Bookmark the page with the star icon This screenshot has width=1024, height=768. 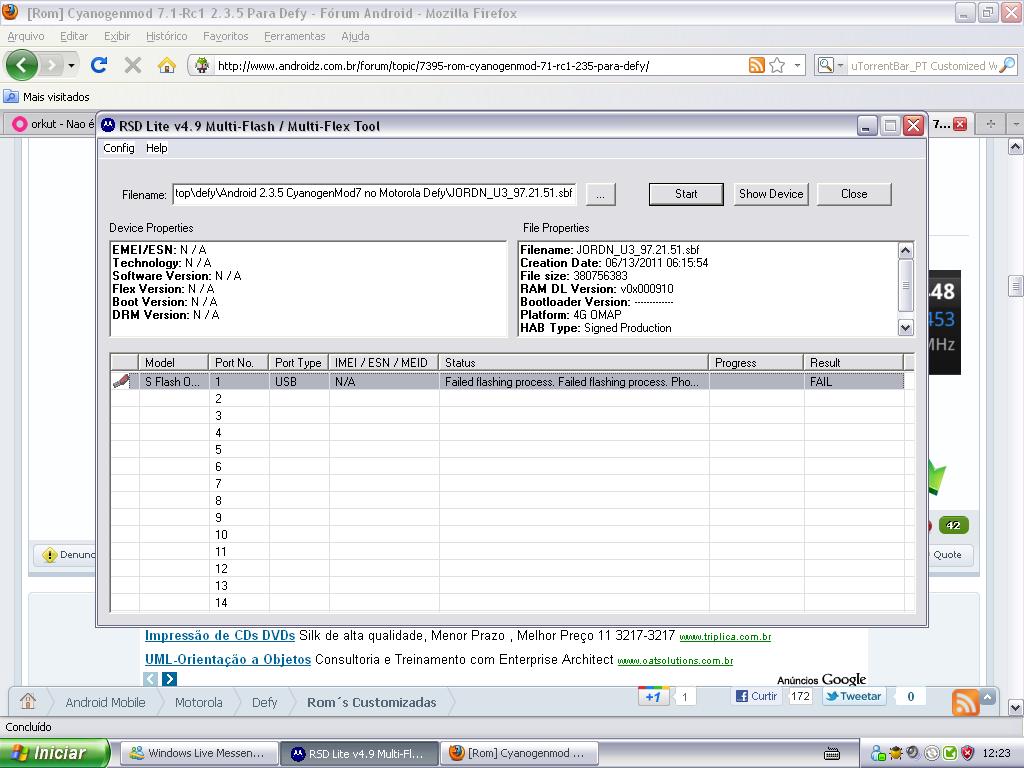[777, 65]
